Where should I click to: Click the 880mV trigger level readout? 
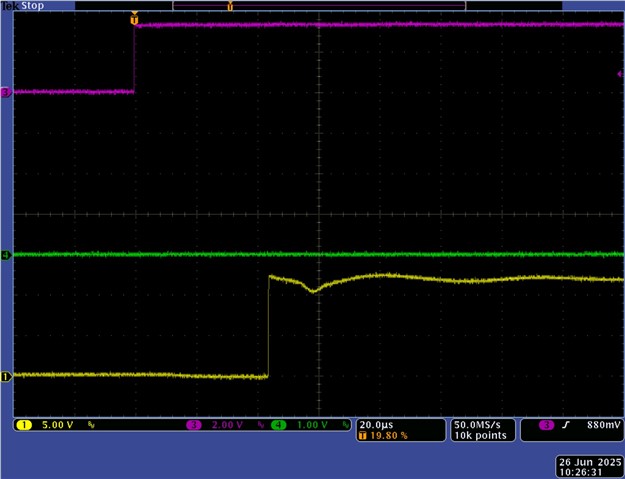coord(603,425)
